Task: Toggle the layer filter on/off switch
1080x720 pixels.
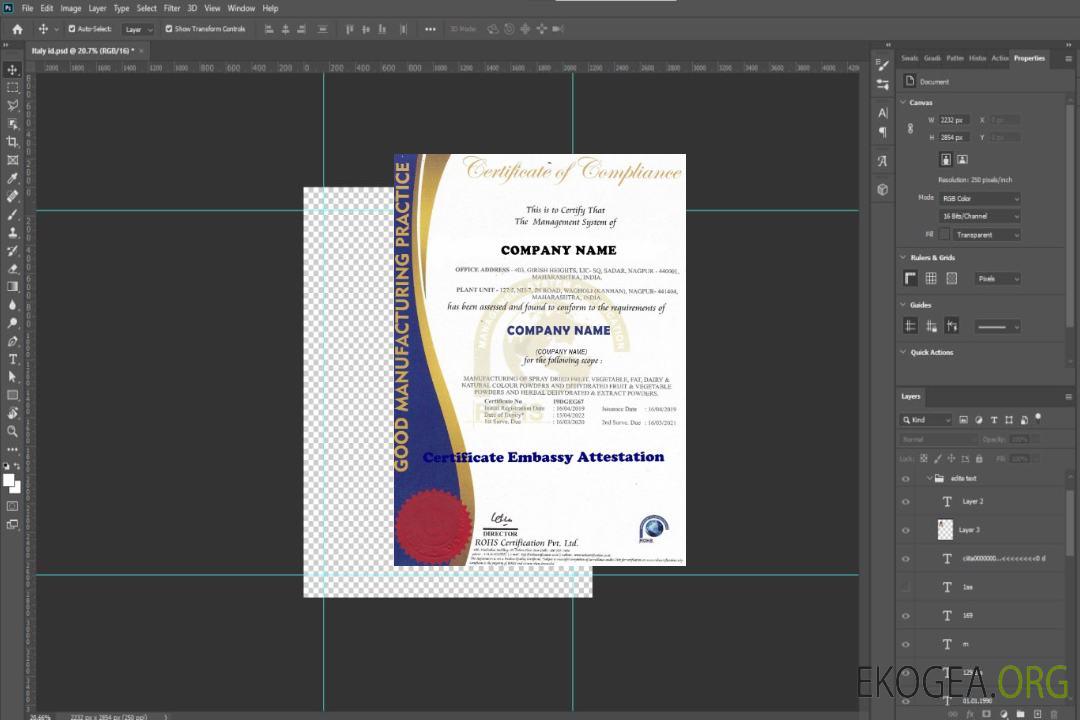Action: 1038,418
